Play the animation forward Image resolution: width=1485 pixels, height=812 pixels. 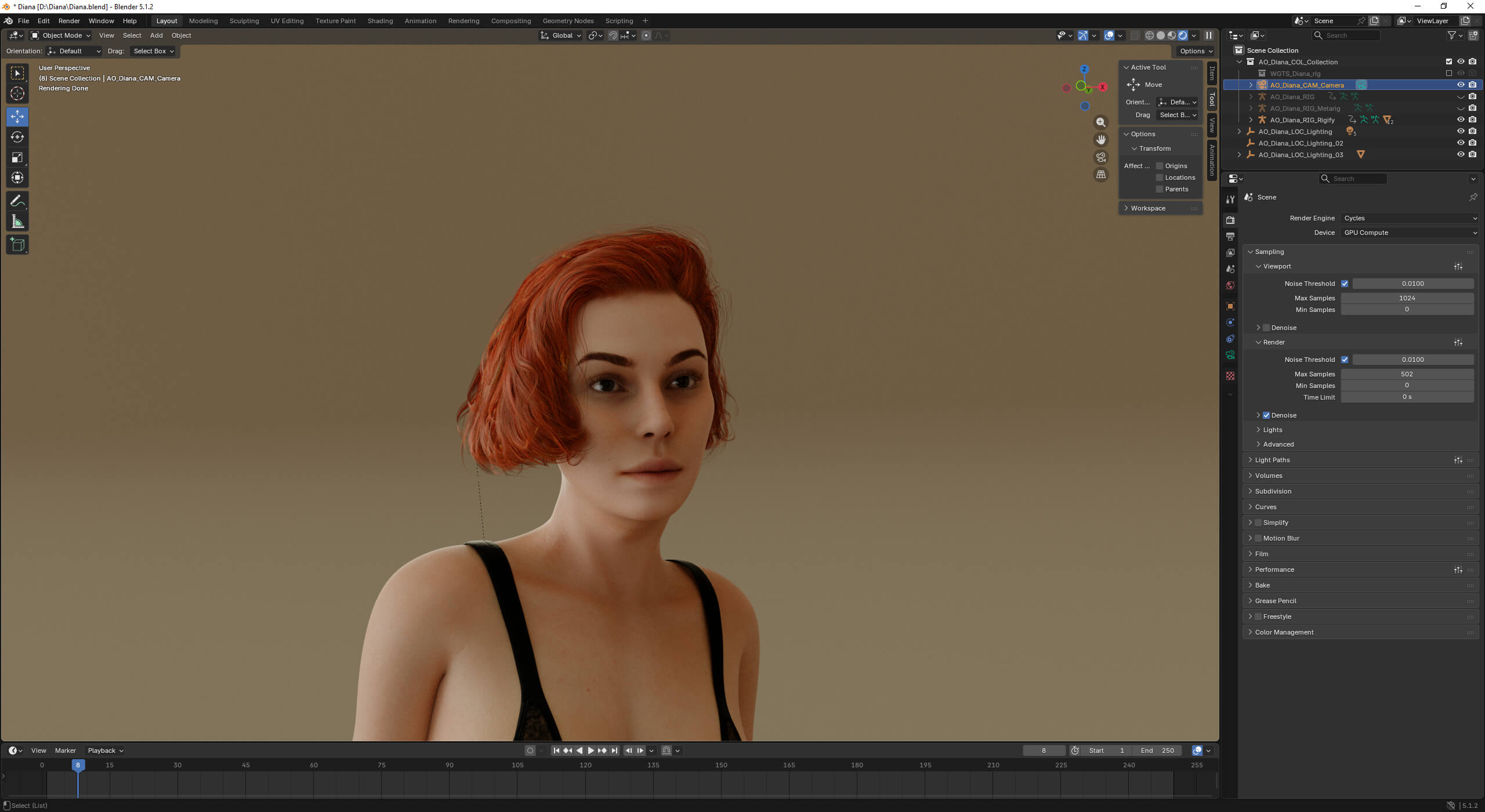click(x=591, y=751)
